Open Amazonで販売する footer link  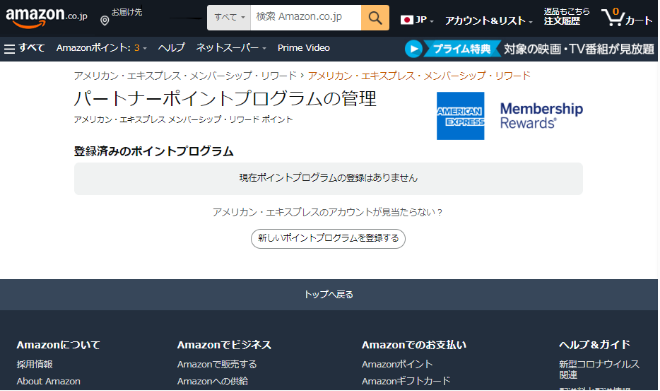(217, 364)
